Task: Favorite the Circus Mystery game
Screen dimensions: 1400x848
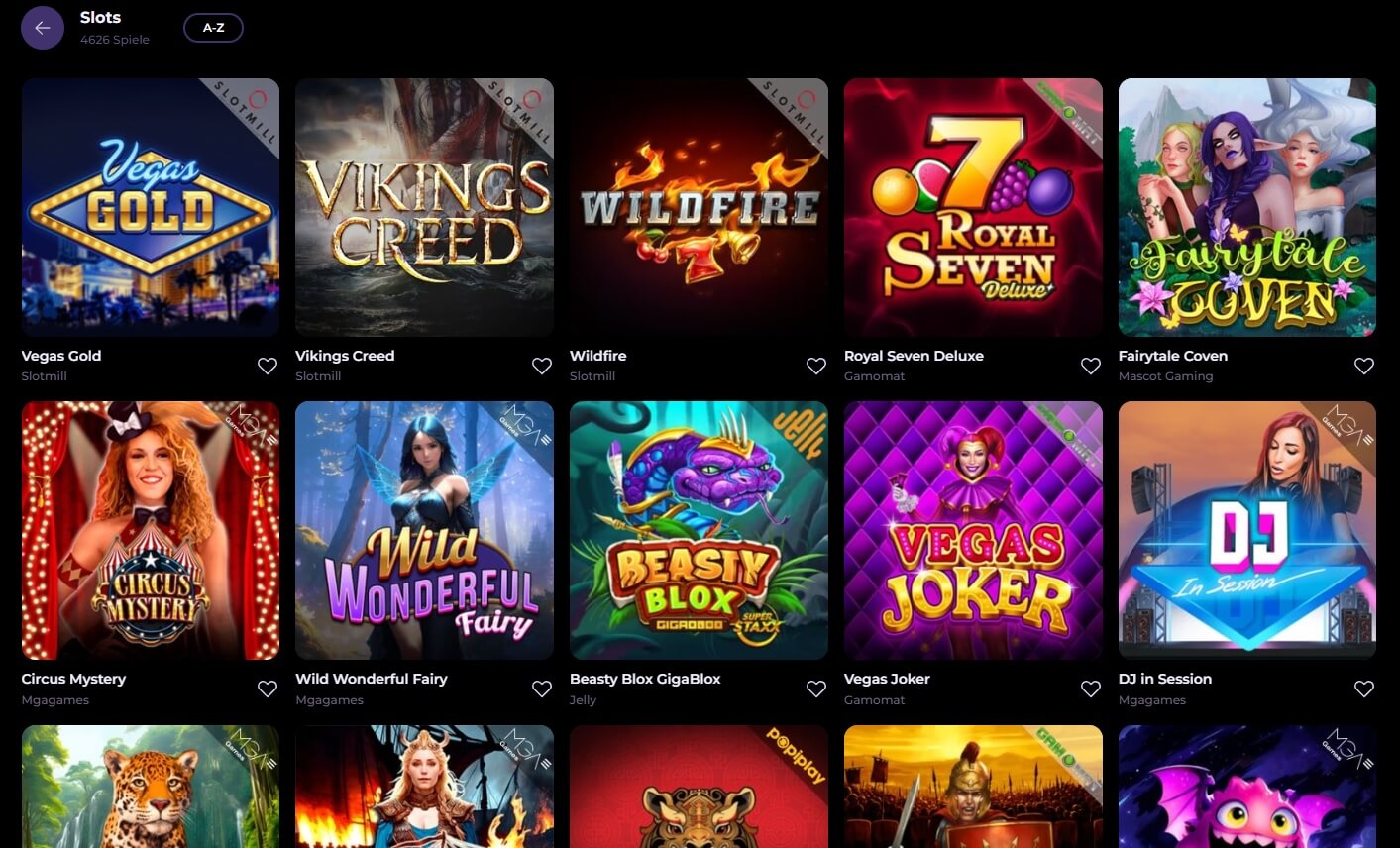Action: (268, 689)
